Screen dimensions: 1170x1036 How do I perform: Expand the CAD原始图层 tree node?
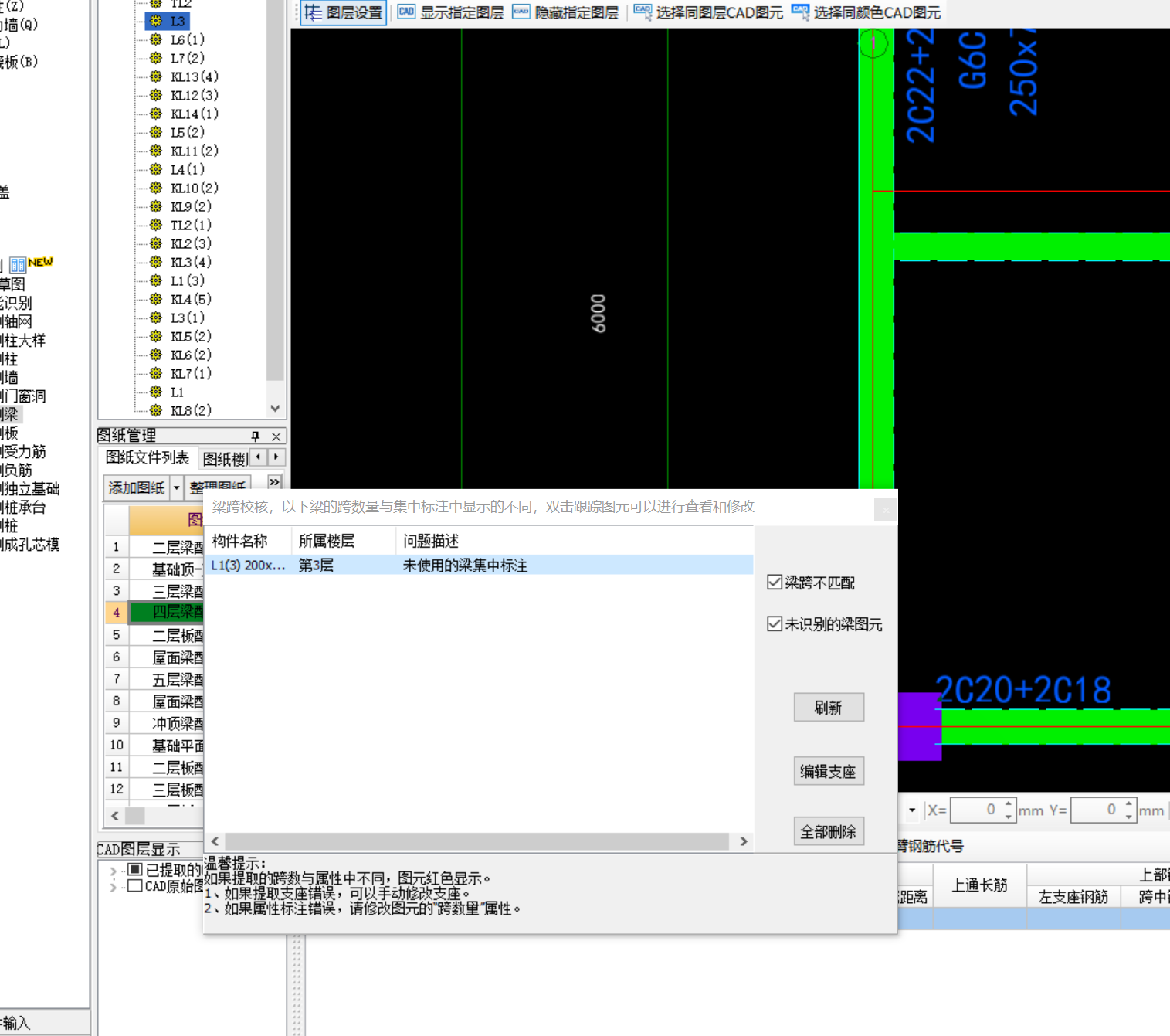pos(113,887)
